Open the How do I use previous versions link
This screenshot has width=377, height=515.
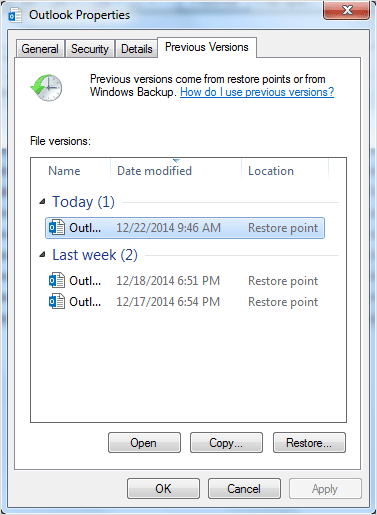(257, 92)
